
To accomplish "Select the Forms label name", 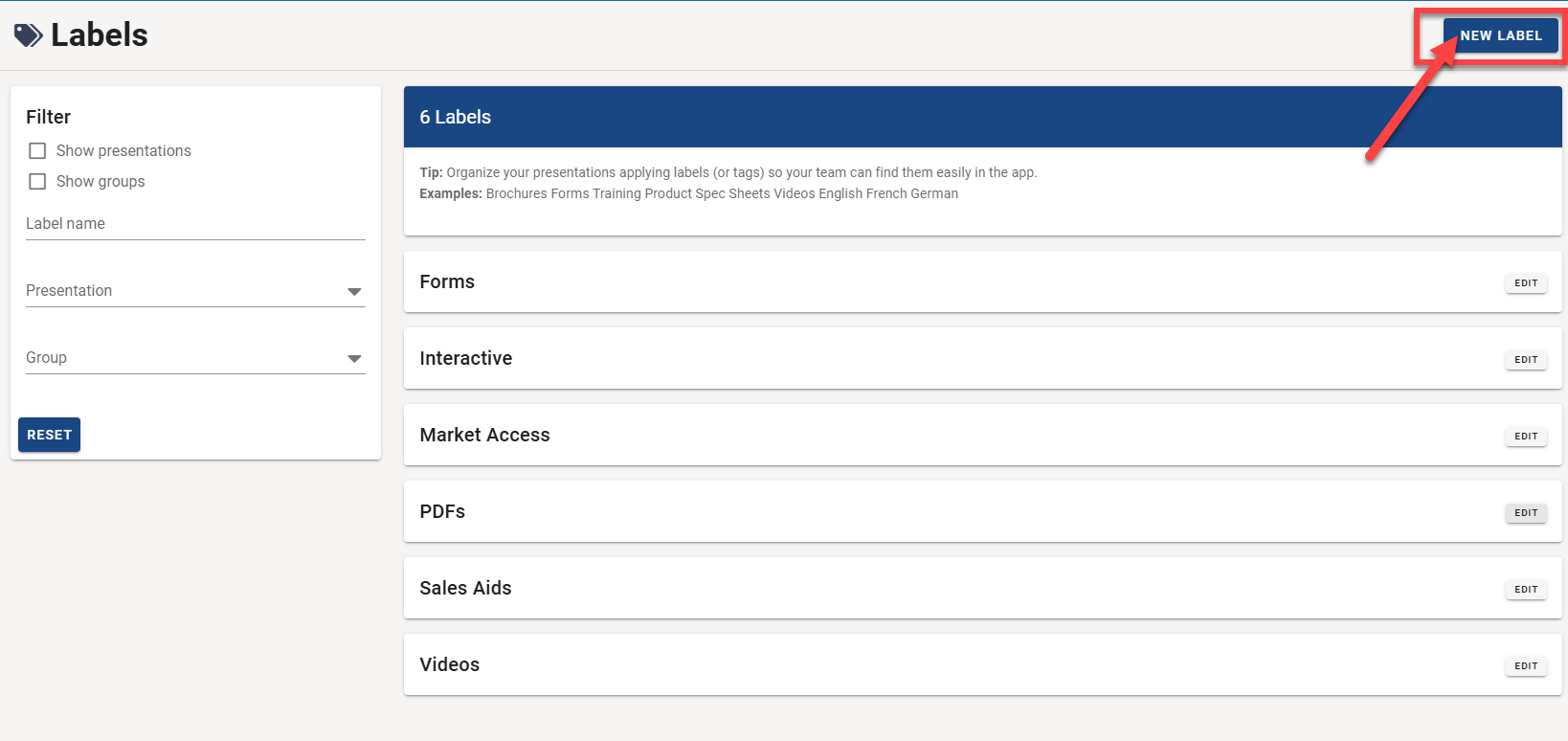I will point(447,281).
